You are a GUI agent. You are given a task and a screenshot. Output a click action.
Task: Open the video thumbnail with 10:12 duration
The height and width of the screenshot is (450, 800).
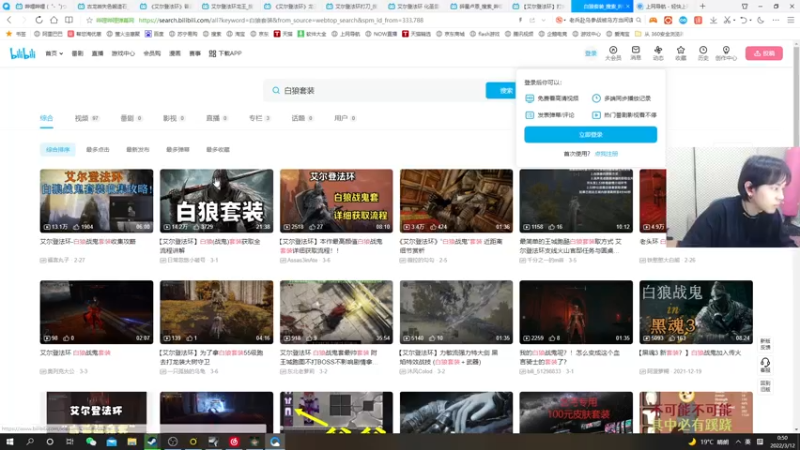click(576, 201)
